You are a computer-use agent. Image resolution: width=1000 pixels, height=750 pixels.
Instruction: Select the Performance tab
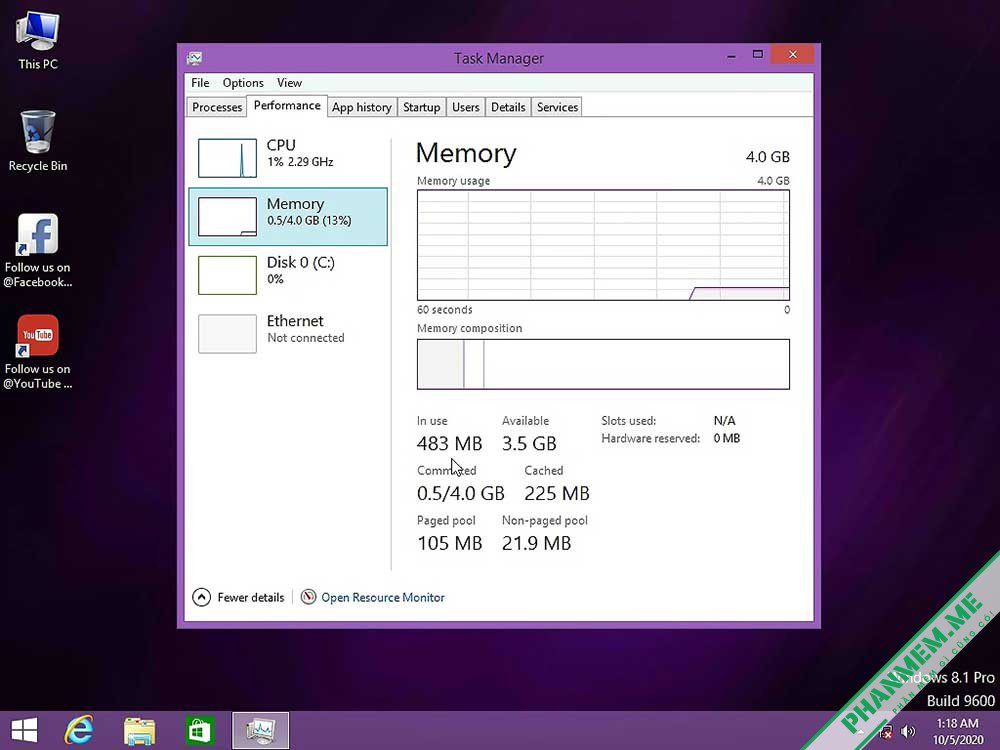coord(287,106)
